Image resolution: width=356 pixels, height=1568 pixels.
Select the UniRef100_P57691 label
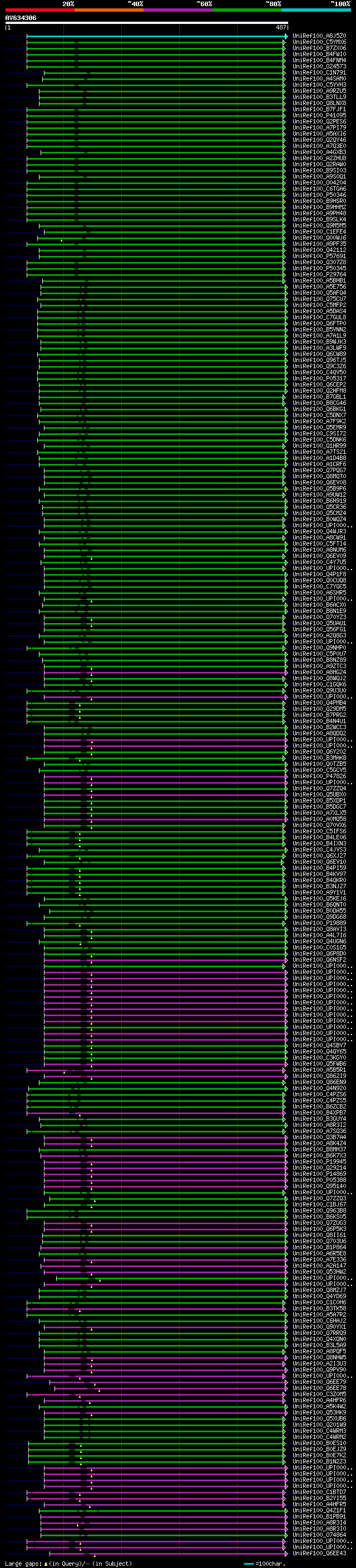pyautogui.click(x=319, y=256)
